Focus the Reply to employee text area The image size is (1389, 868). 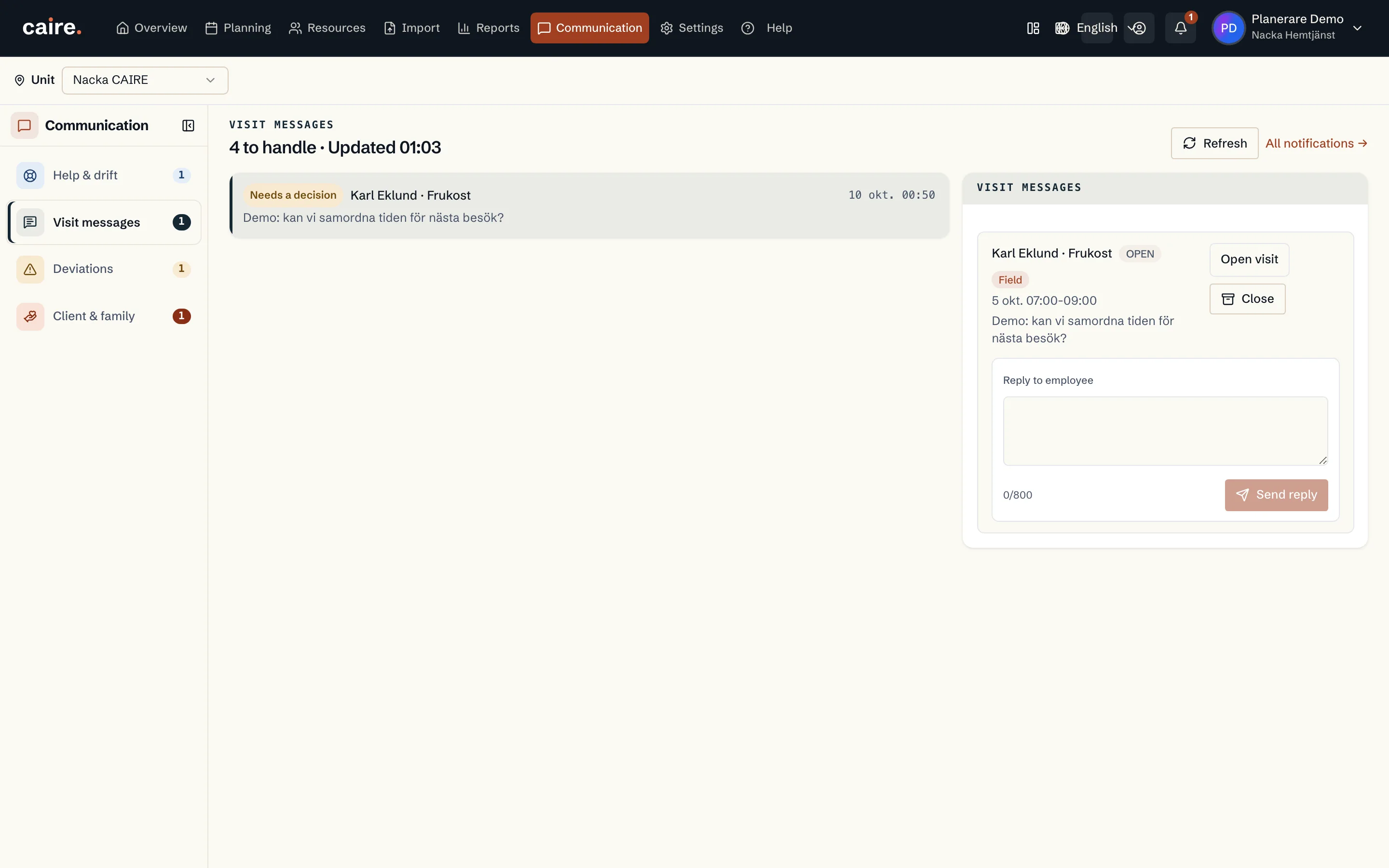pos(1165,431)
